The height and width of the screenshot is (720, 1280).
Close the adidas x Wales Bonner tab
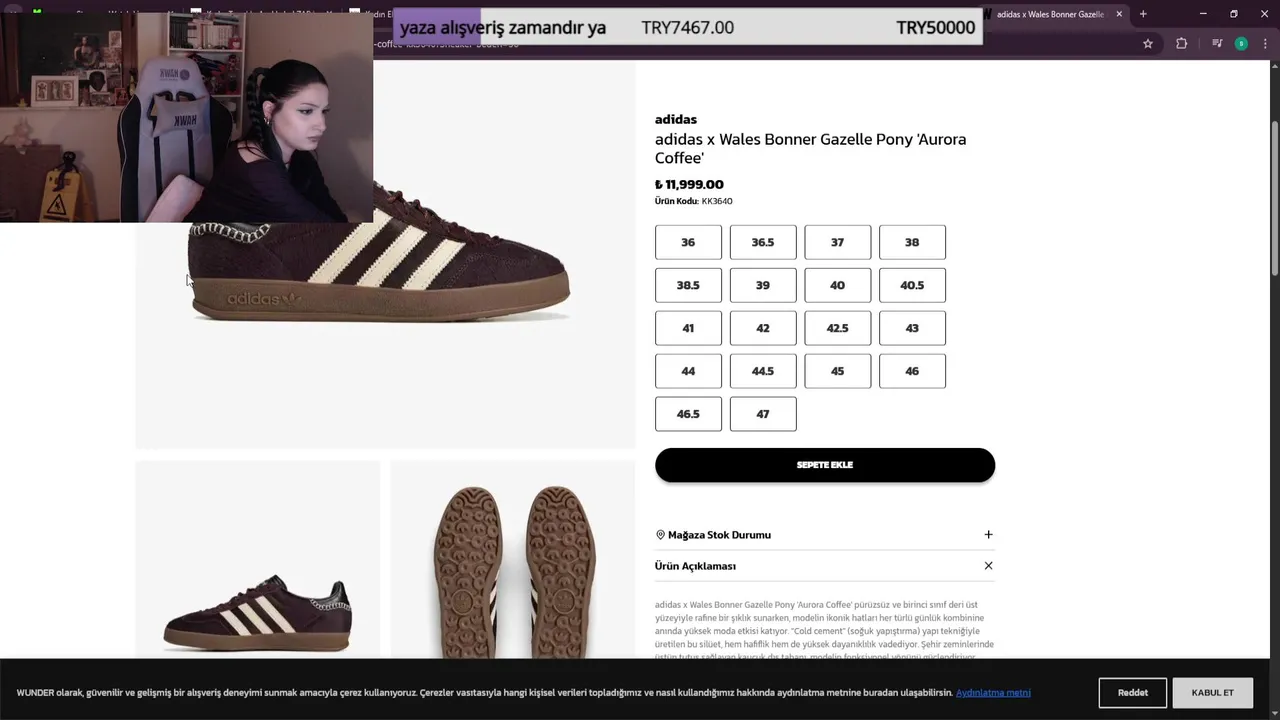point(1119,14)
